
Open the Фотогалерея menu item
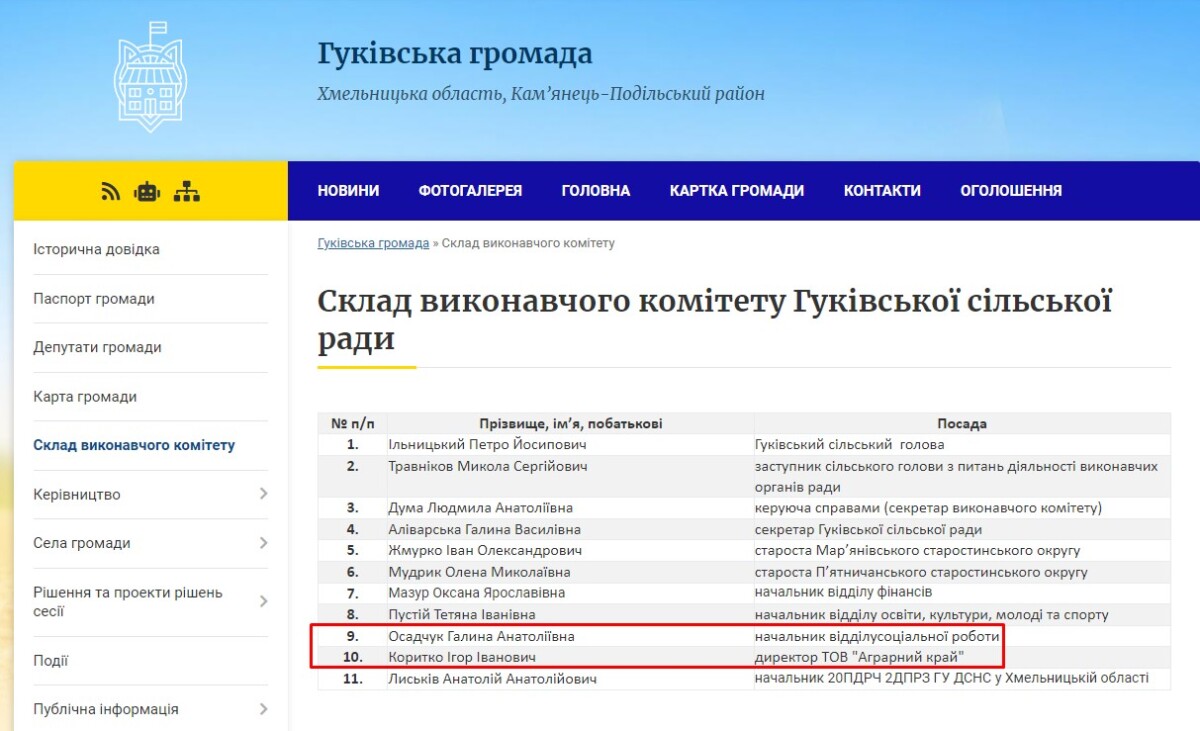(x=470, y=191)
